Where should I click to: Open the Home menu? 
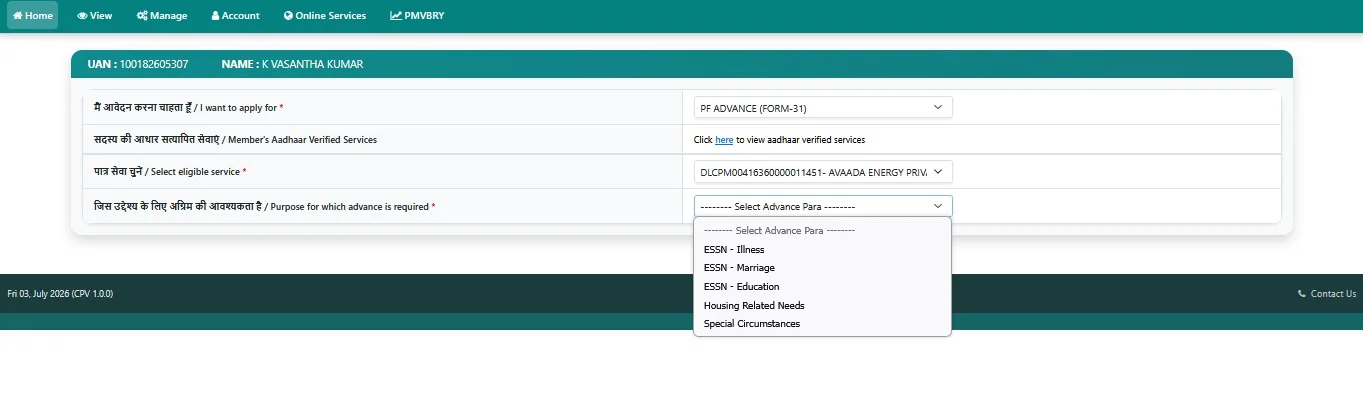pos(32,15)
